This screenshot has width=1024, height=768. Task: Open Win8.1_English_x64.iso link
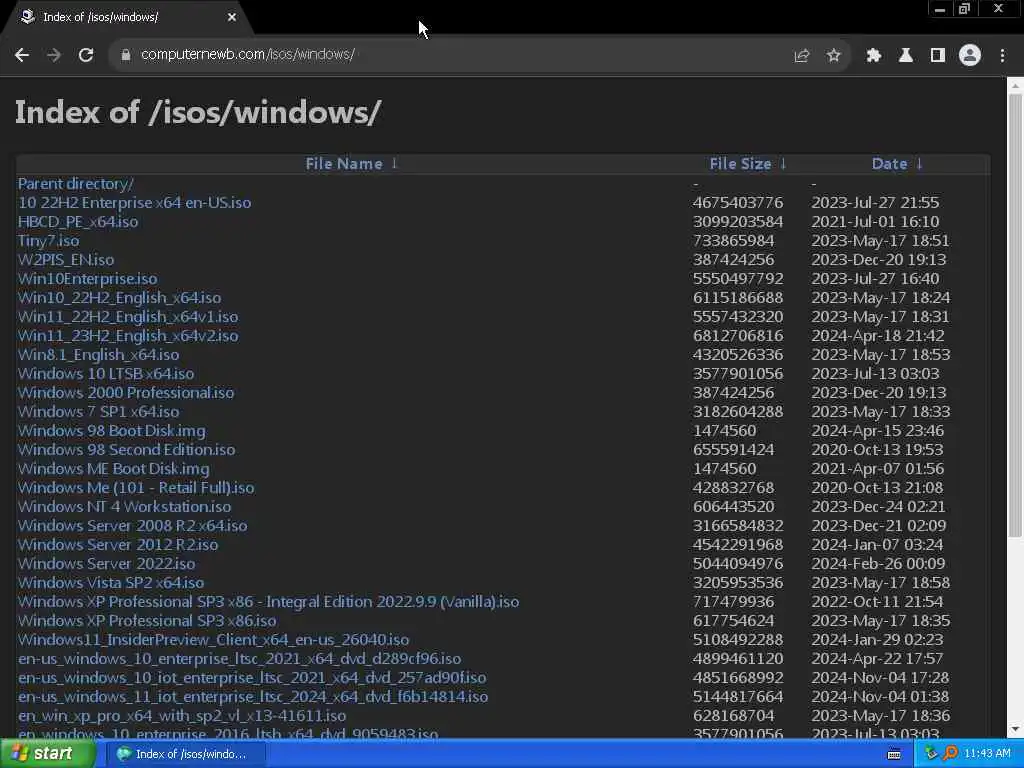point(99,354)
